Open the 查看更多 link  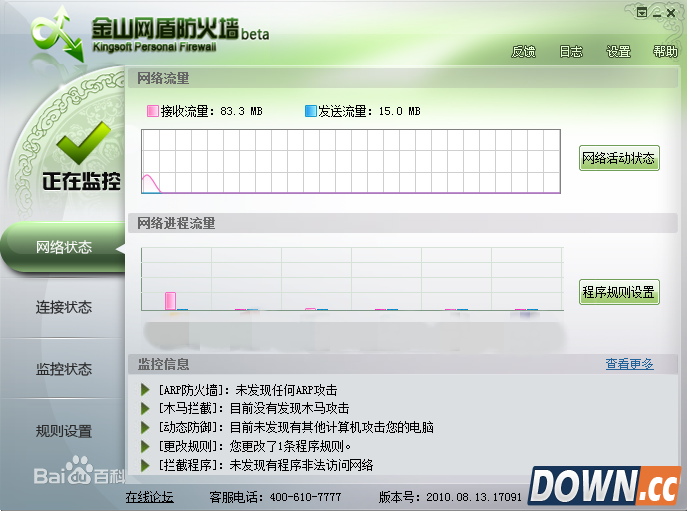pos(630,364)
